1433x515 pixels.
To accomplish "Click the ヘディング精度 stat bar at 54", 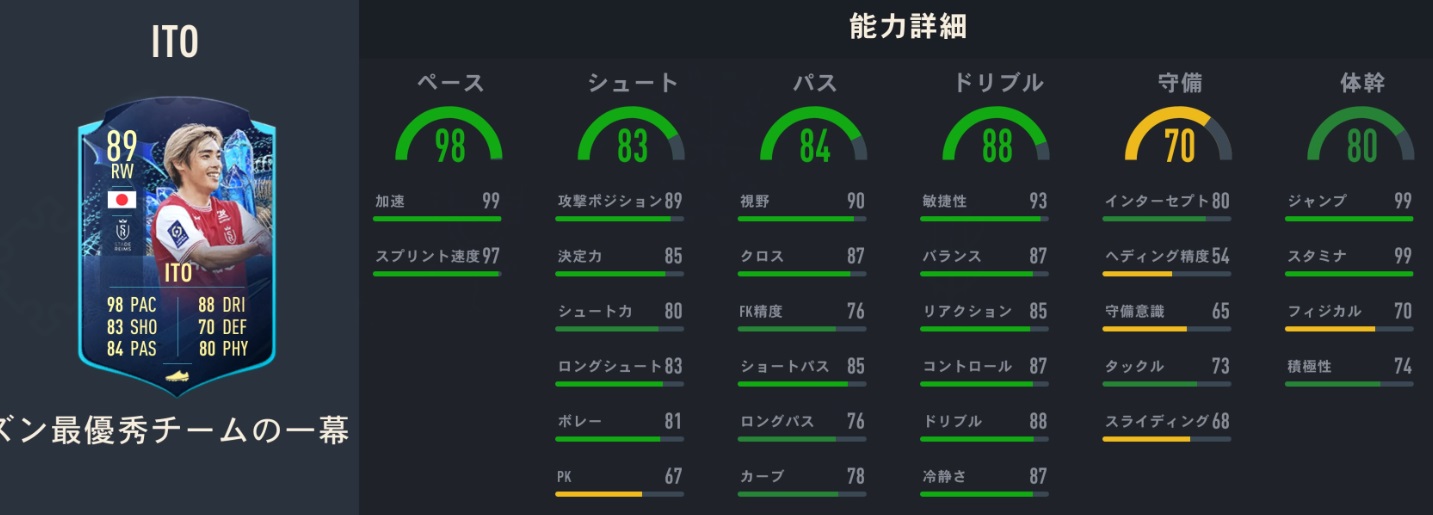I will tap(1166, 273).
